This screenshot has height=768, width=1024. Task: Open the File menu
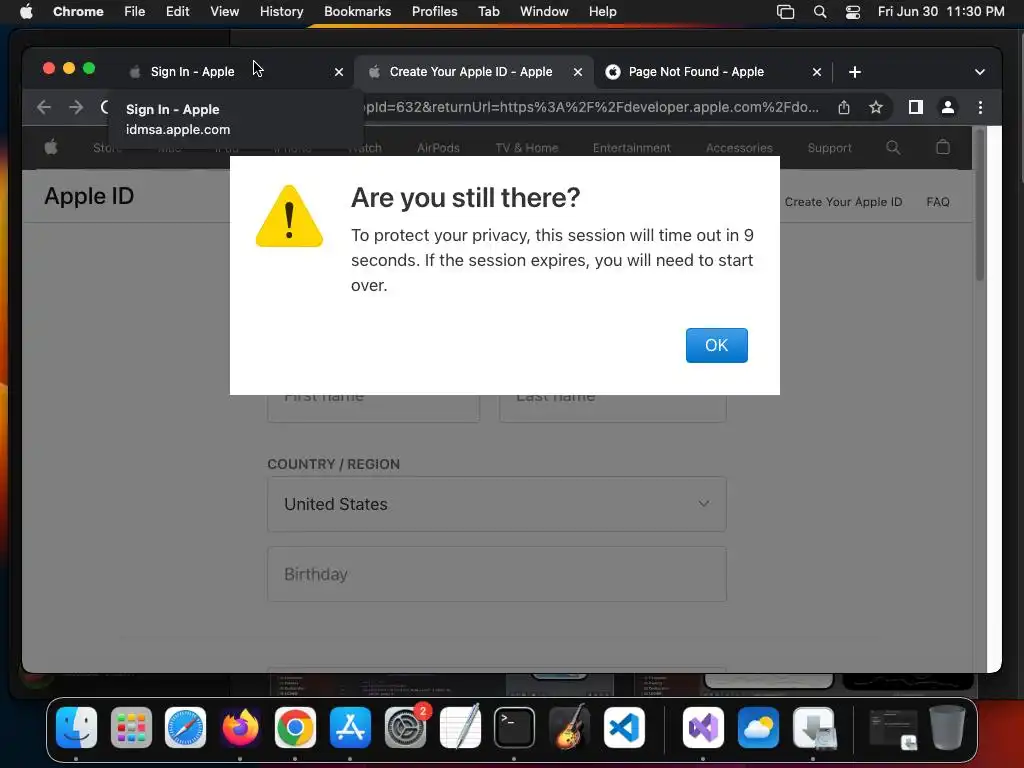[135, 11]
